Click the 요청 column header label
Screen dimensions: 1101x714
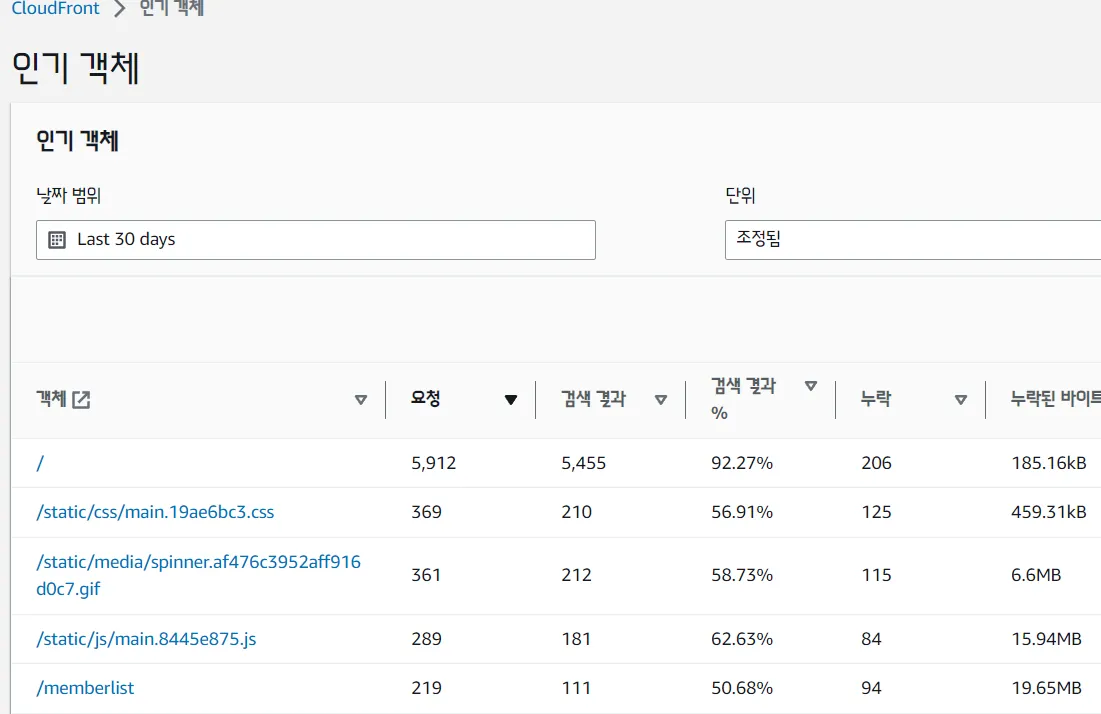click(x=425, y=399)
